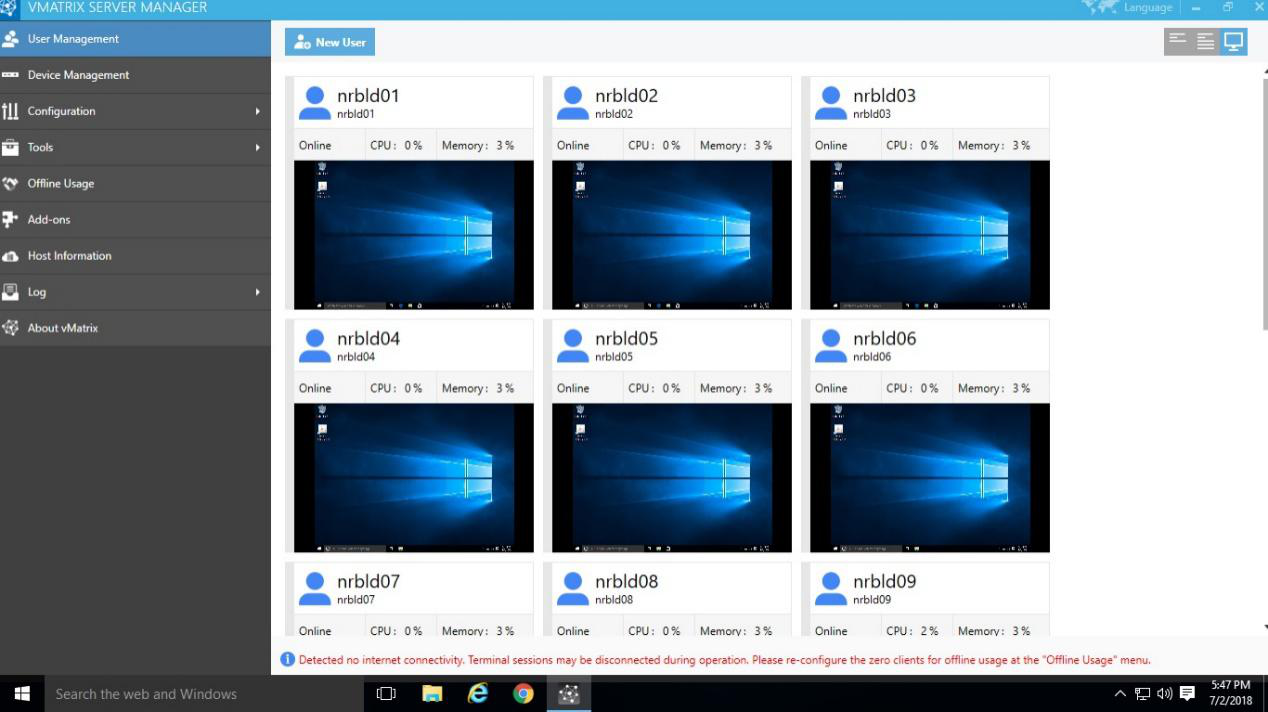1268x712 pixels.
Task: Open nrbld03 desktop preview thumbnail
Action: pos(930,235)
